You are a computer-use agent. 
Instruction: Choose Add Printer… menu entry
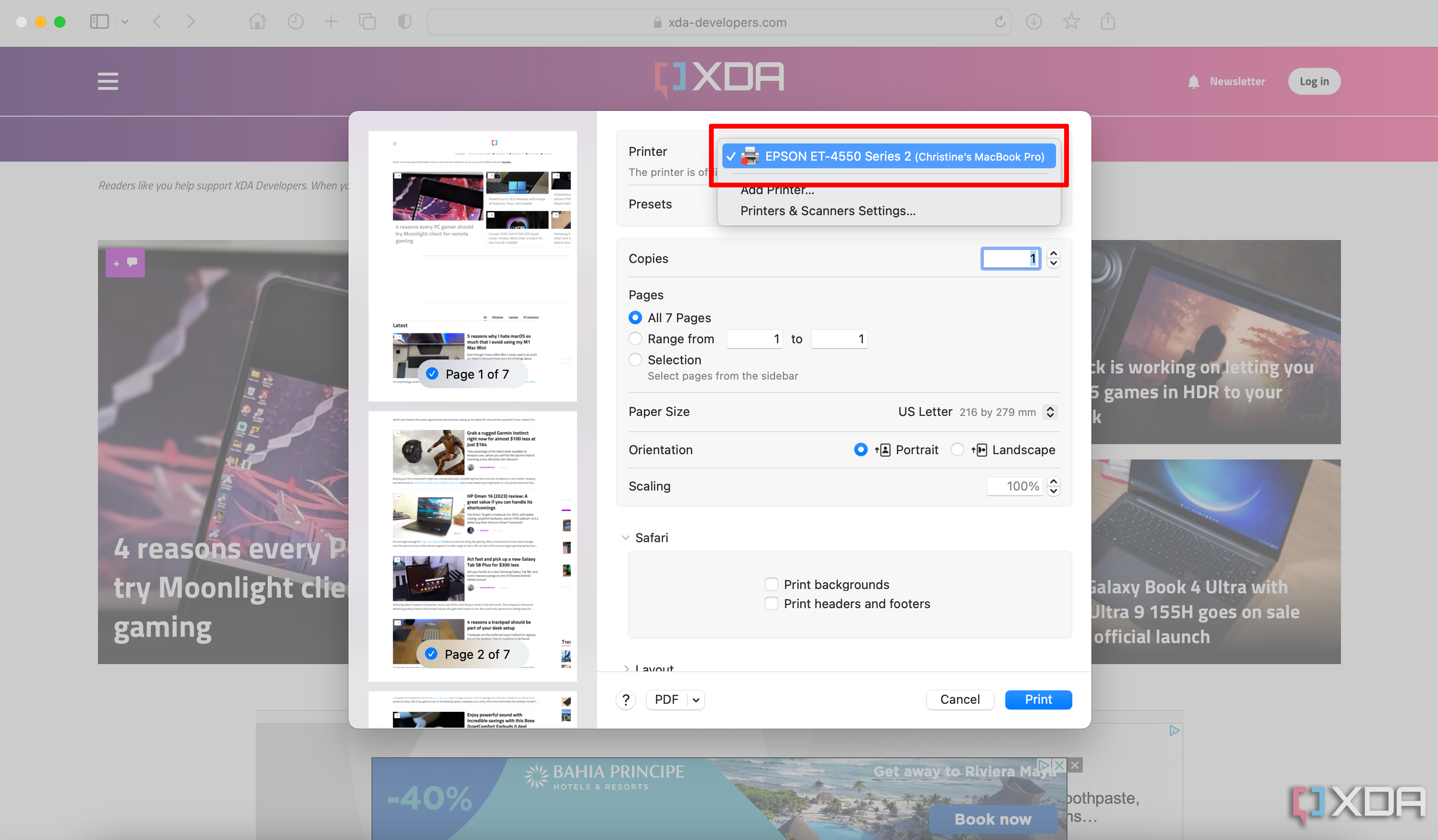[777, 190]
